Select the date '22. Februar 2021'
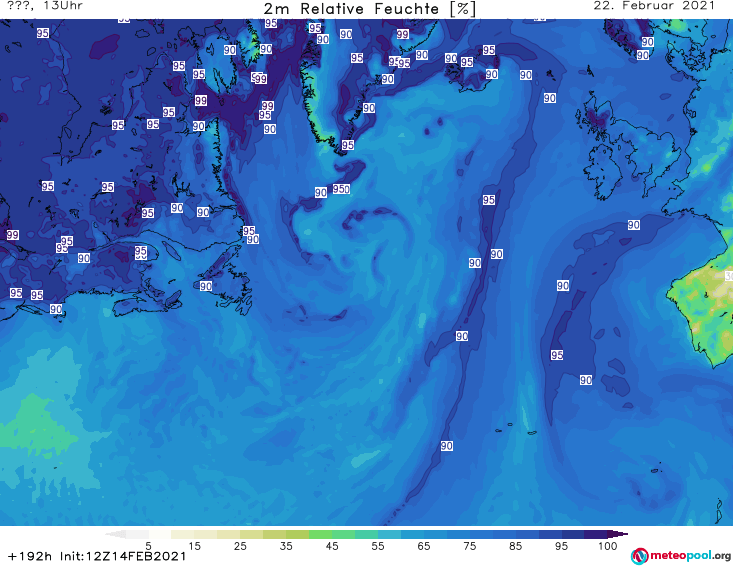 (654, 6)
